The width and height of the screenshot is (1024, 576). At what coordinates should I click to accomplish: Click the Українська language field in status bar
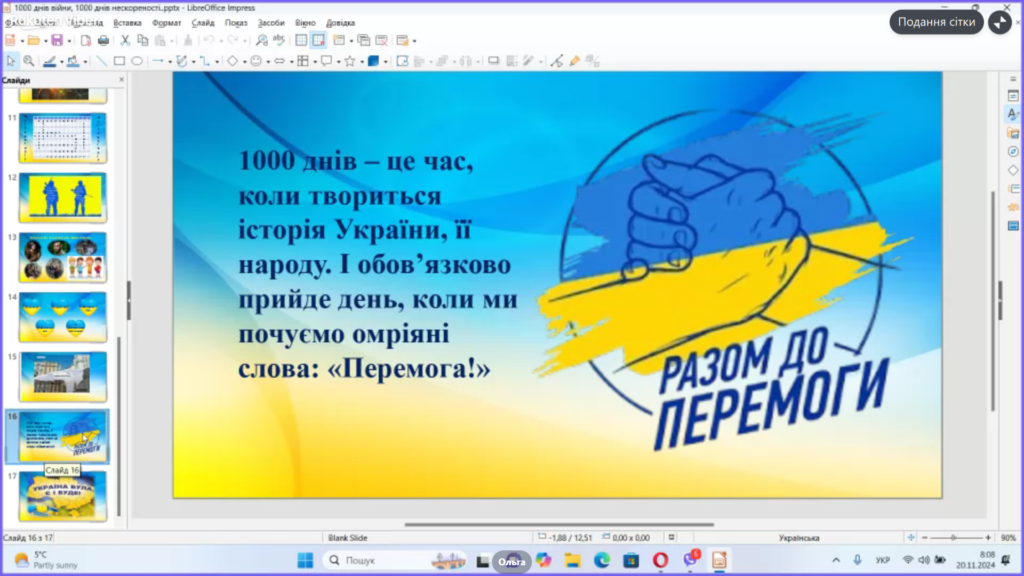tap(798, 537)
